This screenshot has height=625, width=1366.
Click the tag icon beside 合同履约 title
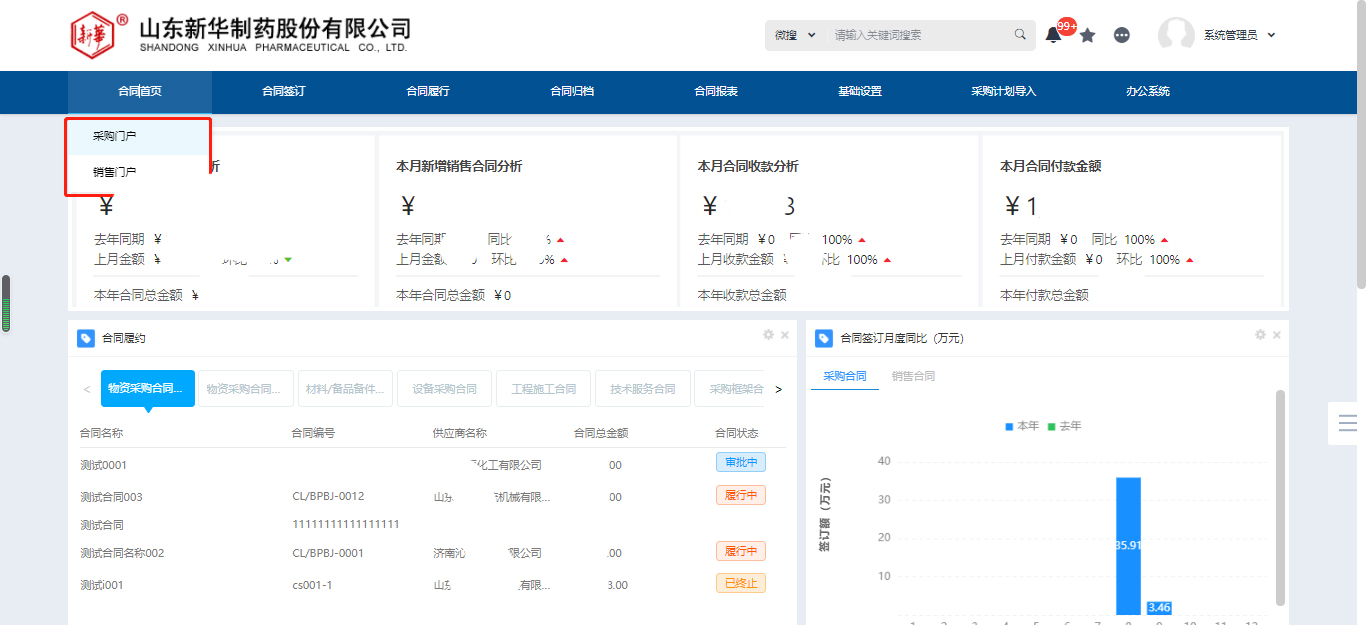pyautogui.click(x=86, y=338)
